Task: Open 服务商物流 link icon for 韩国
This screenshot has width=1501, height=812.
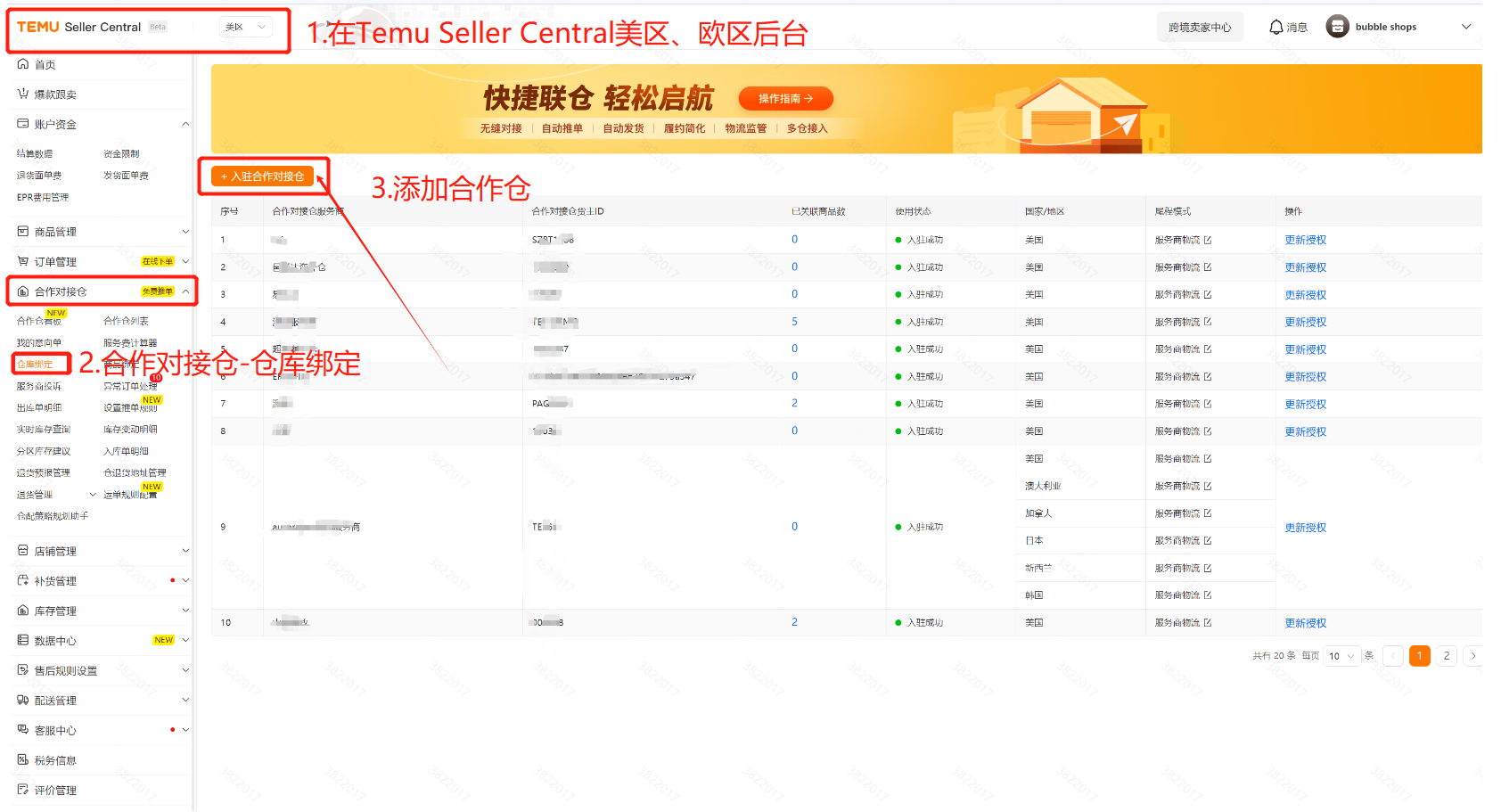Action: (1208, 595)
